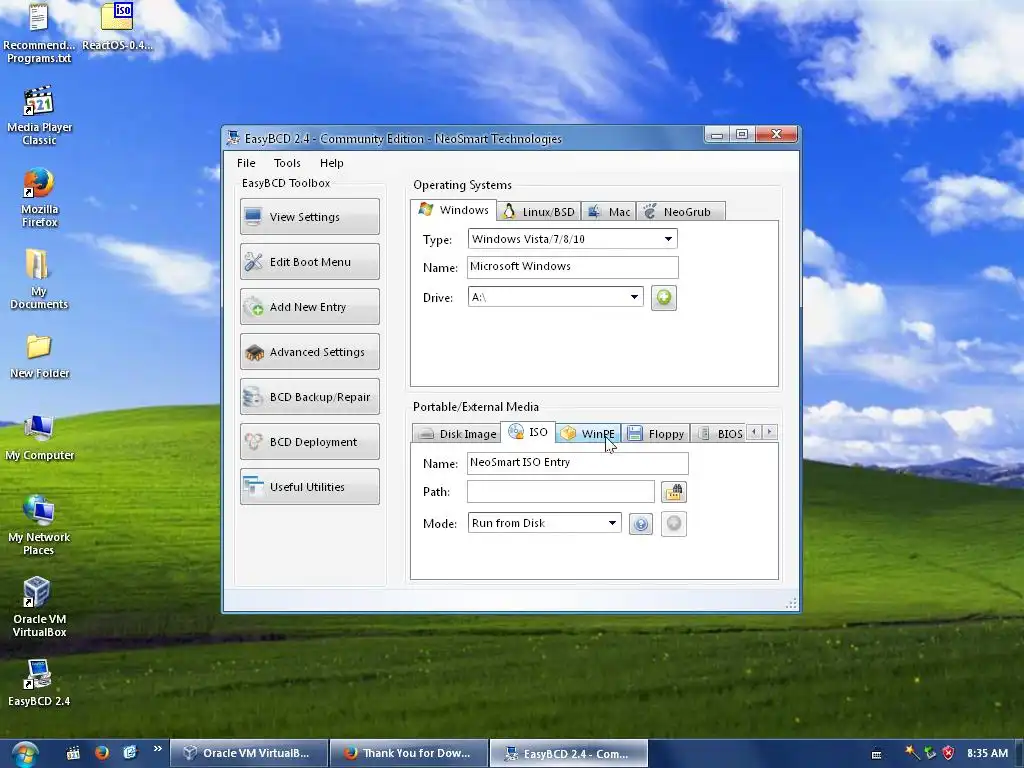1024x768 pixels.
Task: Select My Computer desktop icon
Action: coord(39,438)
